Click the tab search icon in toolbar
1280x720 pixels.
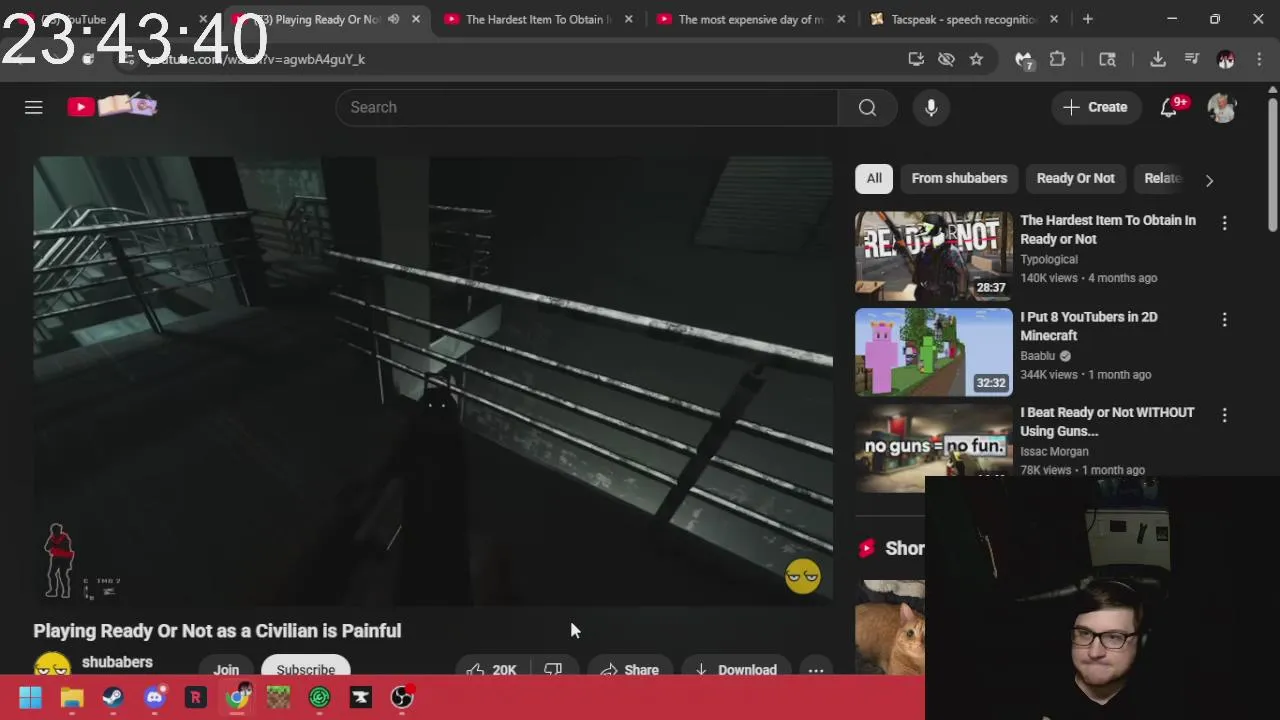[1107, 59]
